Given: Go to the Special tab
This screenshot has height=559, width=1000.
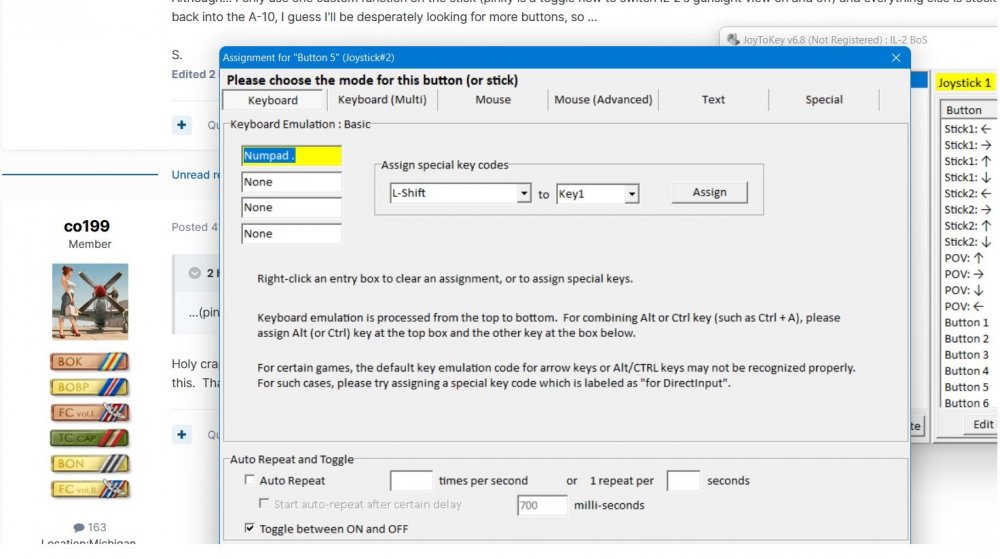Looking at the screenshot, I should 823,99.
